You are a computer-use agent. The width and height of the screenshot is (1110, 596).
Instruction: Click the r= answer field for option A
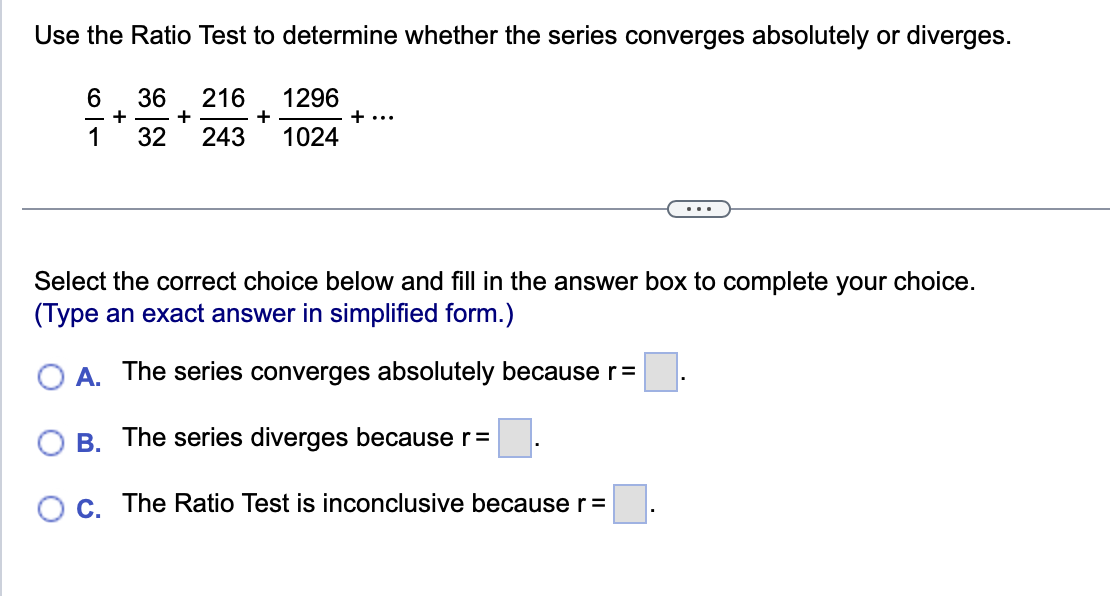click(x=660, y=373)
